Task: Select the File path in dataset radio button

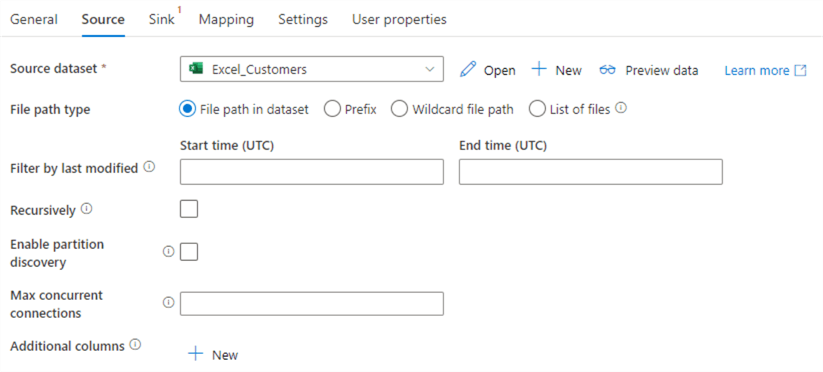Action: [187, 109]
